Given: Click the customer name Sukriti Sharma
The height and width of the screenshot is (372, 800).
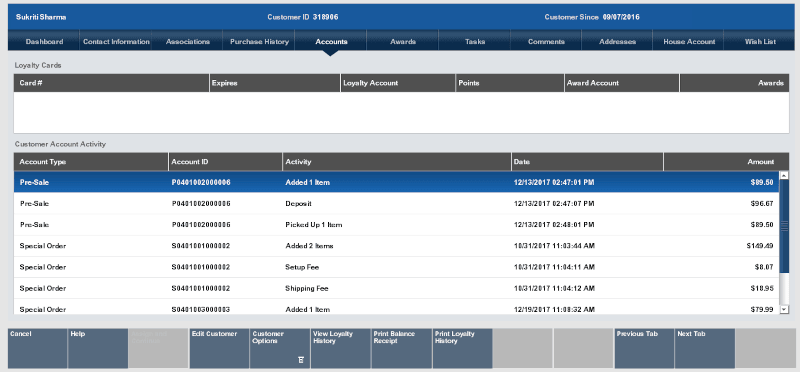Looking at the screenshot, I should 41,17.
